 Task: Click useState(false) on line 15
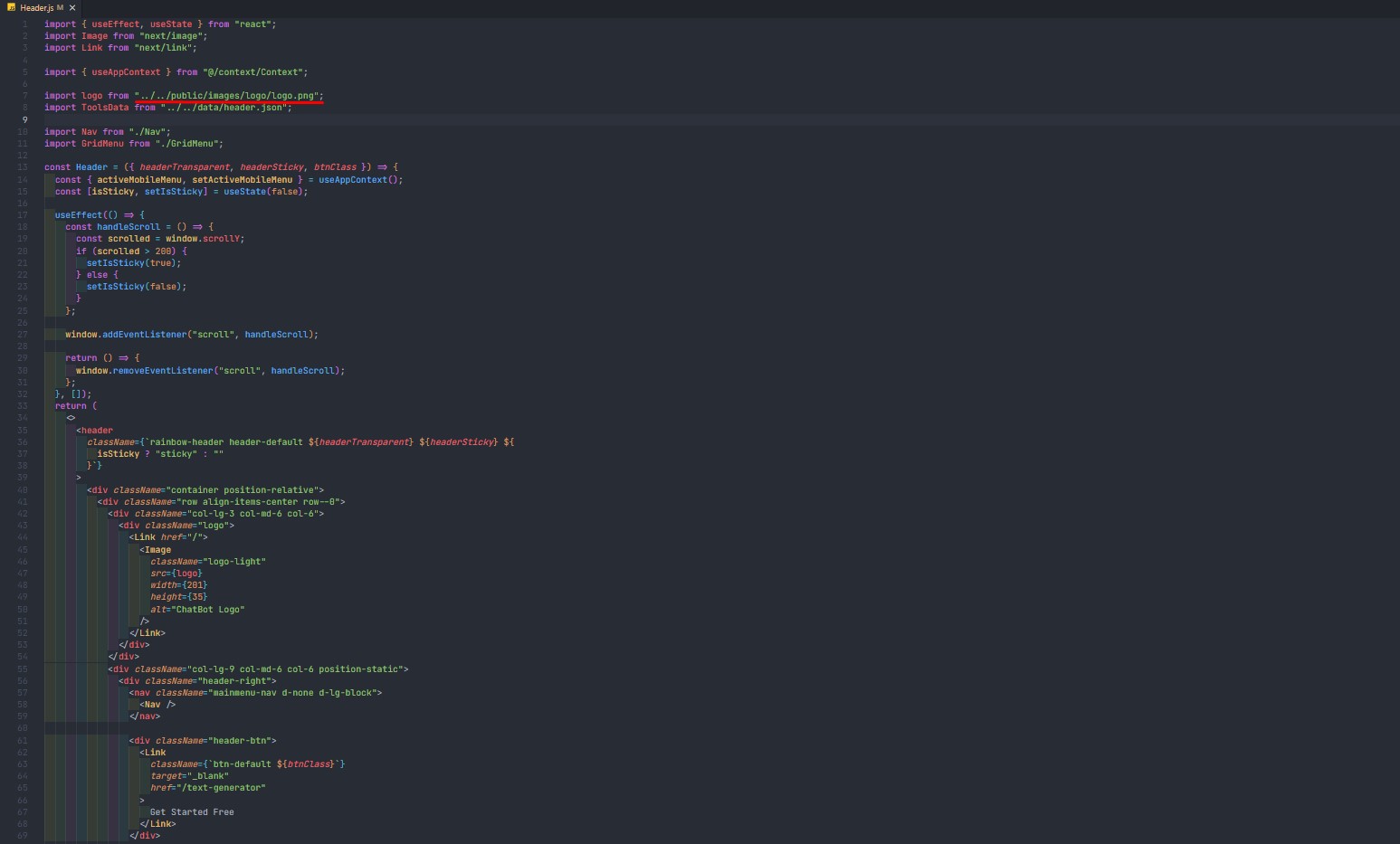265,192
